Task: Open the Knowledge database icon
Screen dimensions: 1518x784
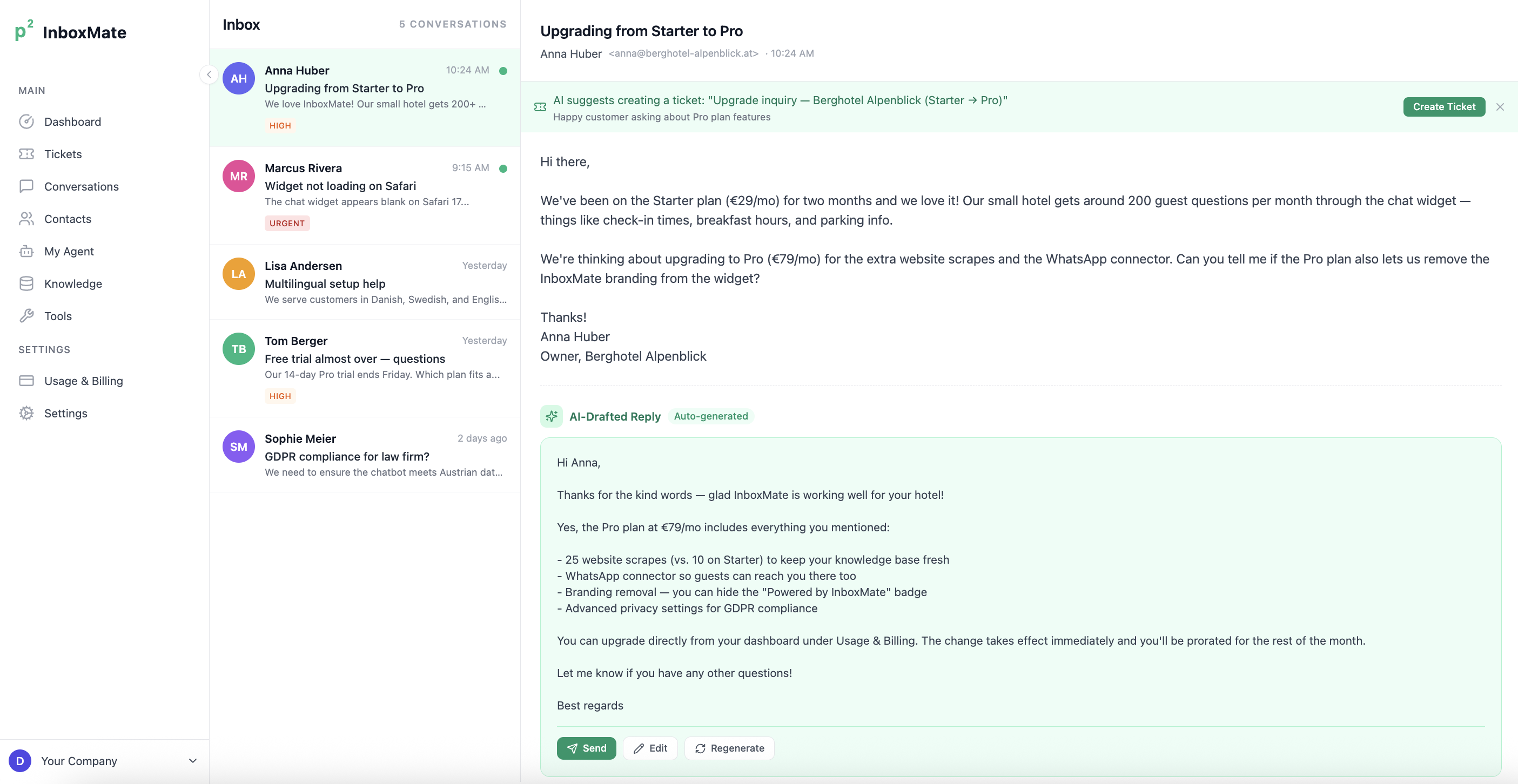Action: coord(27,283)
